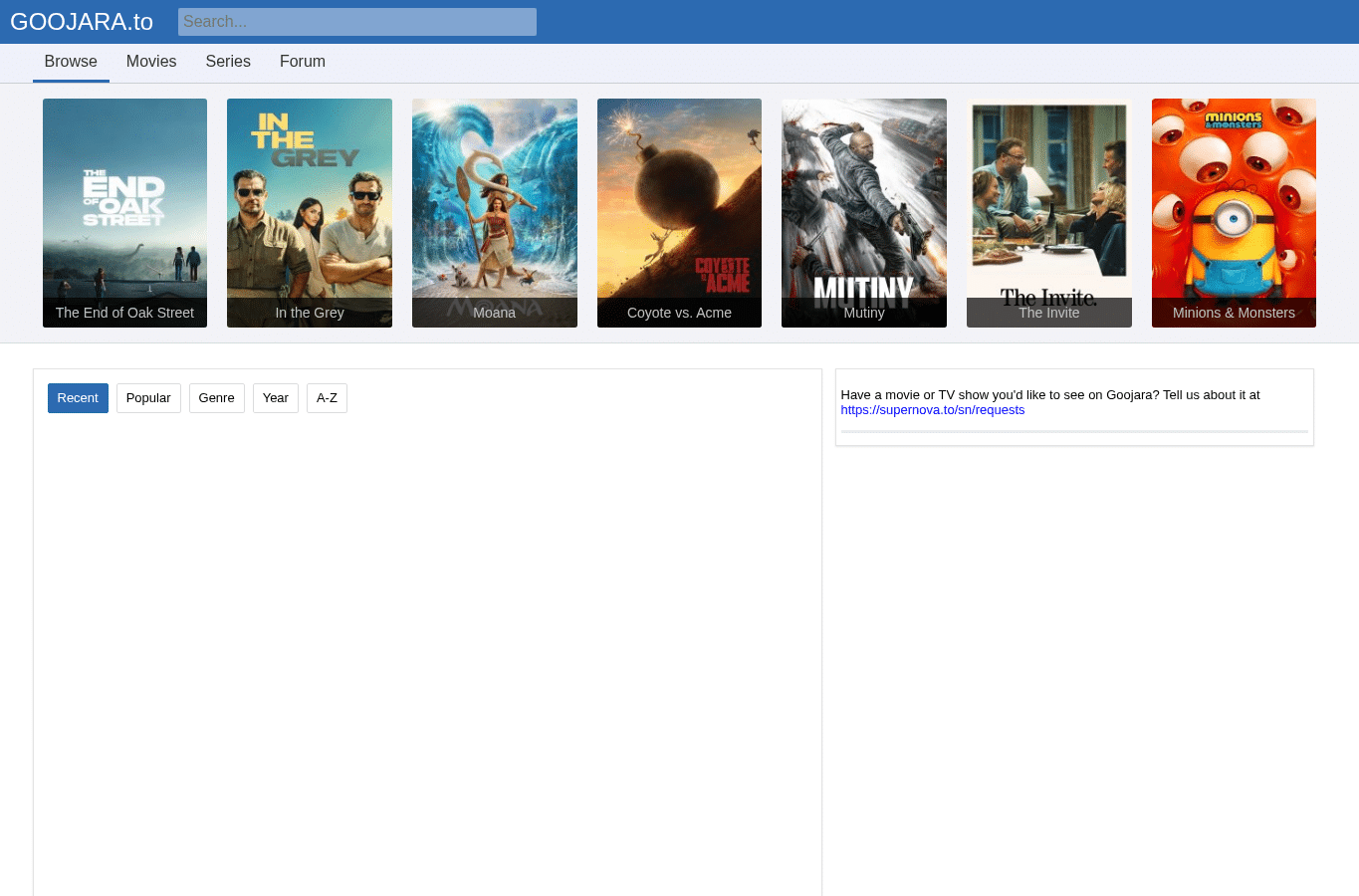
Task: Choose the Coyote vs. Acme poster
Action: click(x=679, y=213)
